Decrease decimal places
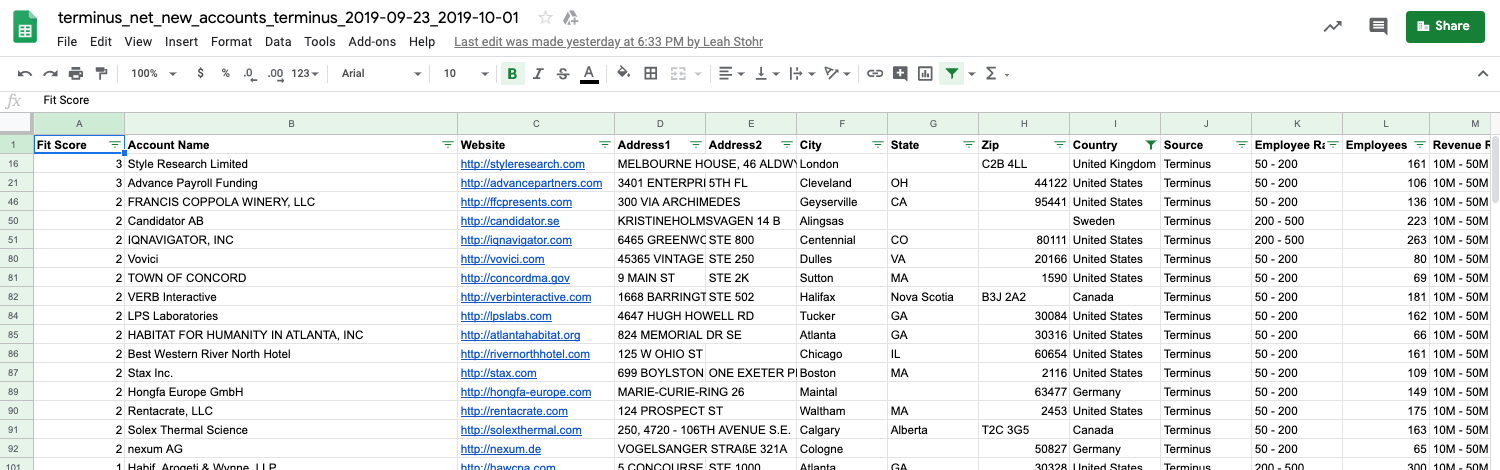1500x470 pixels. click(249, 73)
